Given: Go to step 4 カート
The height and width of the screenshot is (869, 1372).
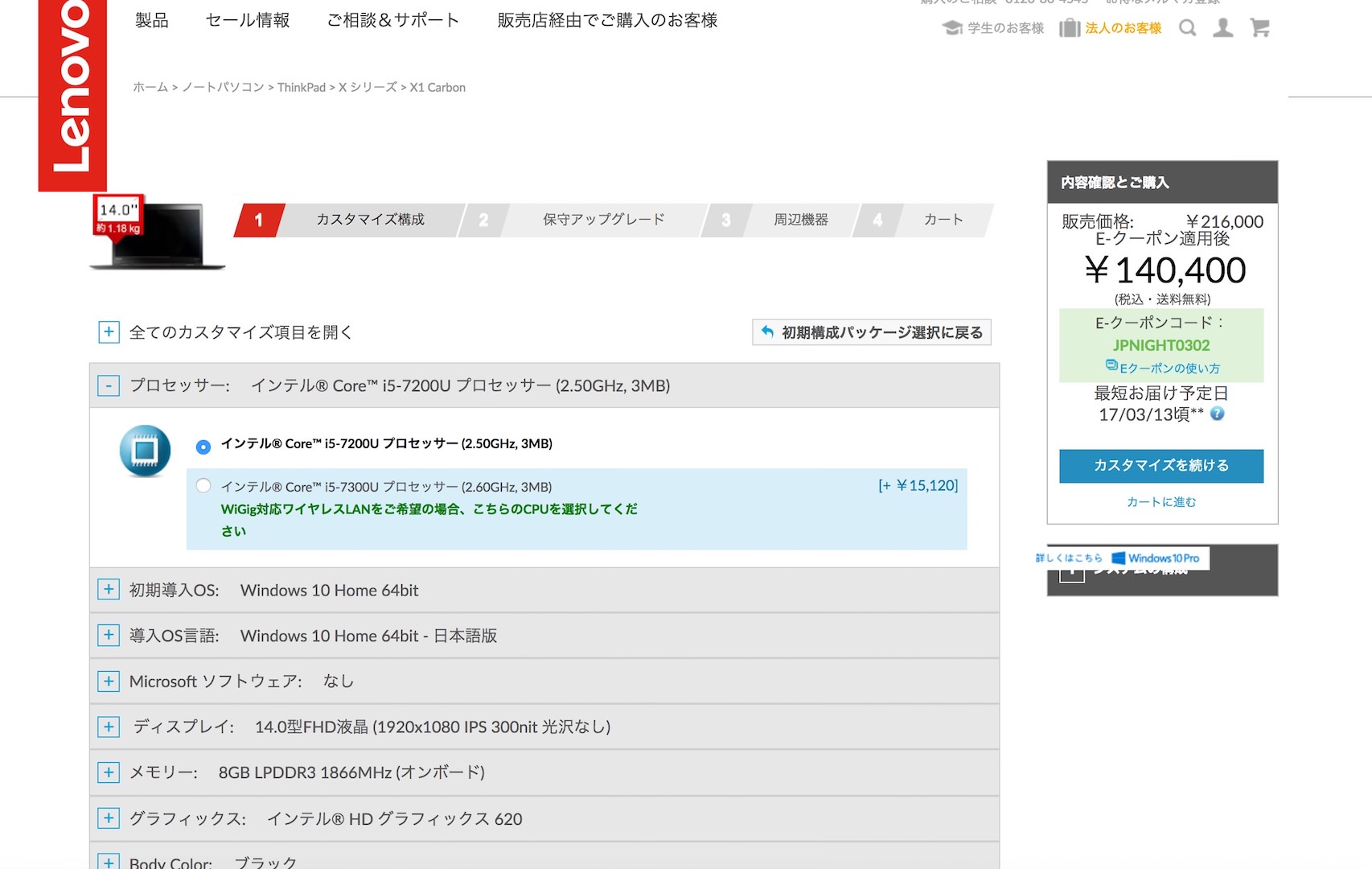Looking at the screenshot, I should [x=925, y=220].
